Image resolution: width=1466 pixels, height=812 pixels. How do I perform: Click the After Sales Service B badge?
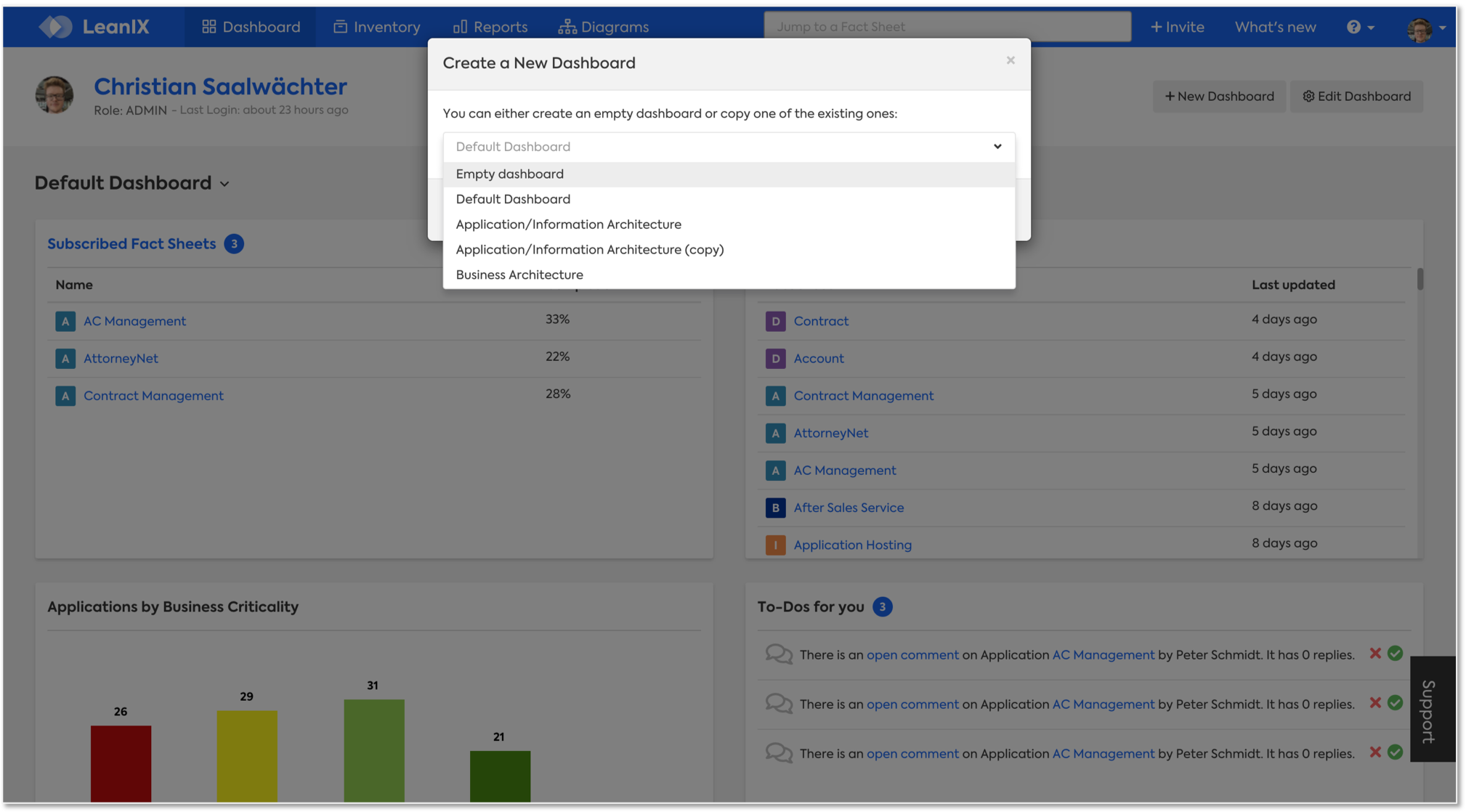point(775,508)
